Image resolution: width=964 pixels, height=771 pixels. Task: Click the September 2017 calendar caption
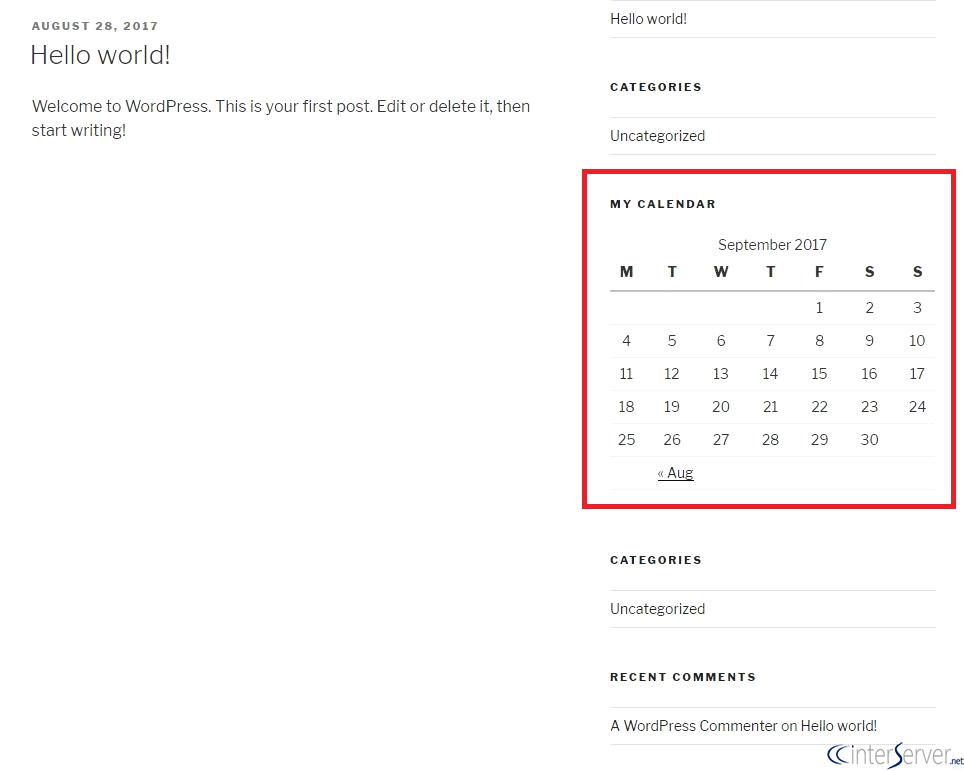click(772, 245)
